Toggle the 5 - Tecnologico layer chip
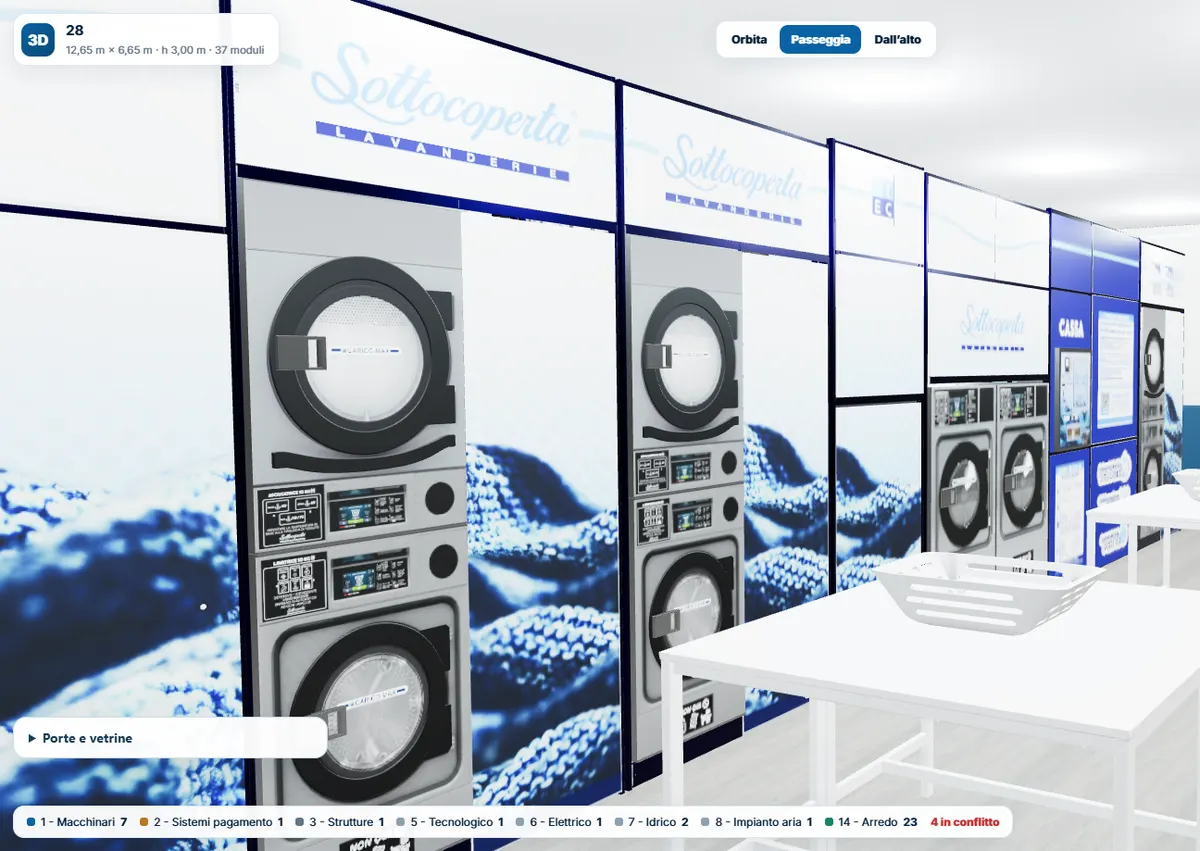Viewport: 1200px width, 851px height. [x=450, y=822]
